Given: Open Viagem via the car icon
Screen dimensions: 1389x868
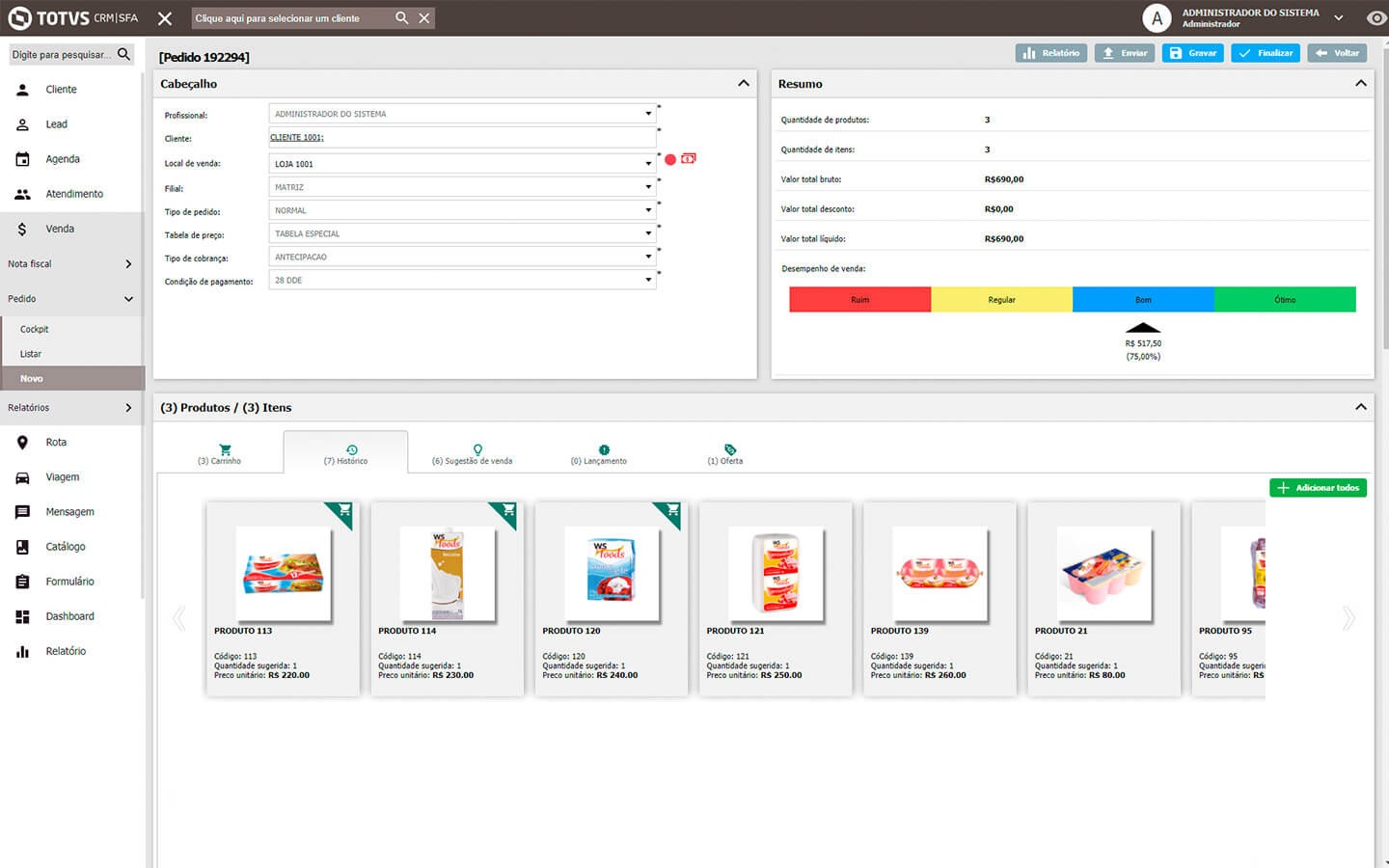Looking at the screenshot, I should [x=22, y=477].
